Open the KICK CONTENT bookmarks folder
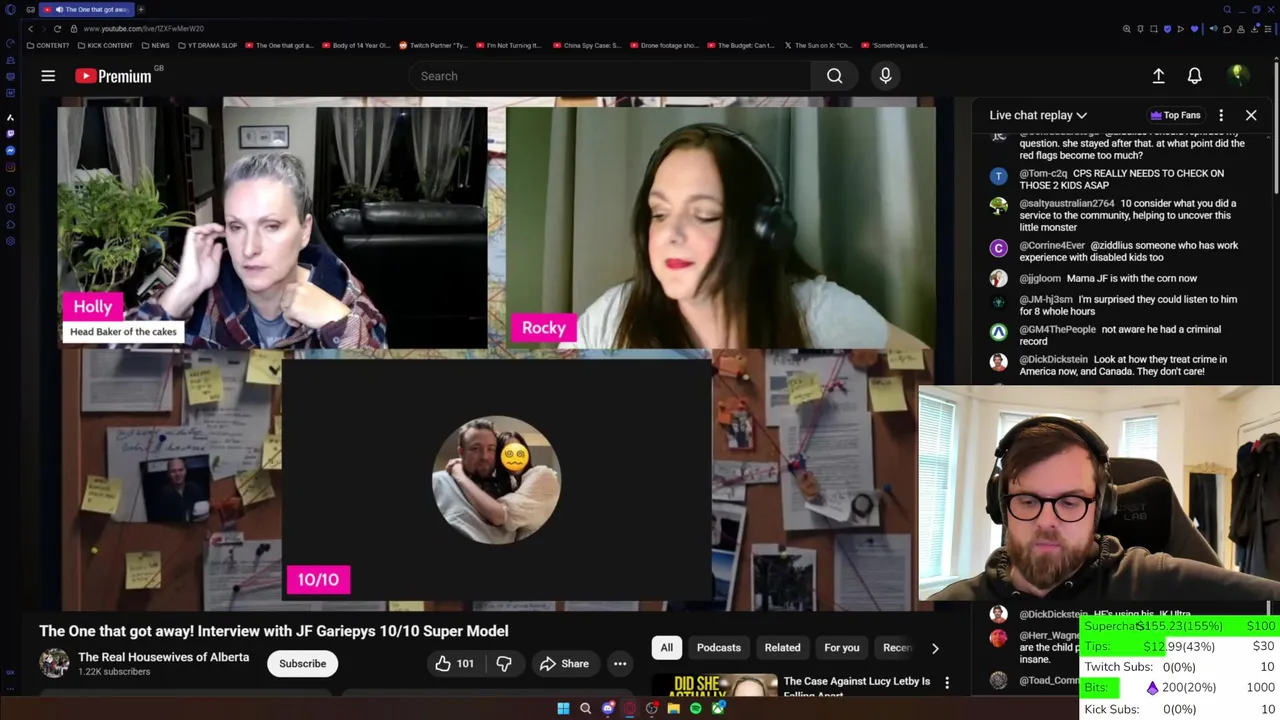Viewport: 1280px width, 720px height. pyautogui.click(x=104, y=45)
